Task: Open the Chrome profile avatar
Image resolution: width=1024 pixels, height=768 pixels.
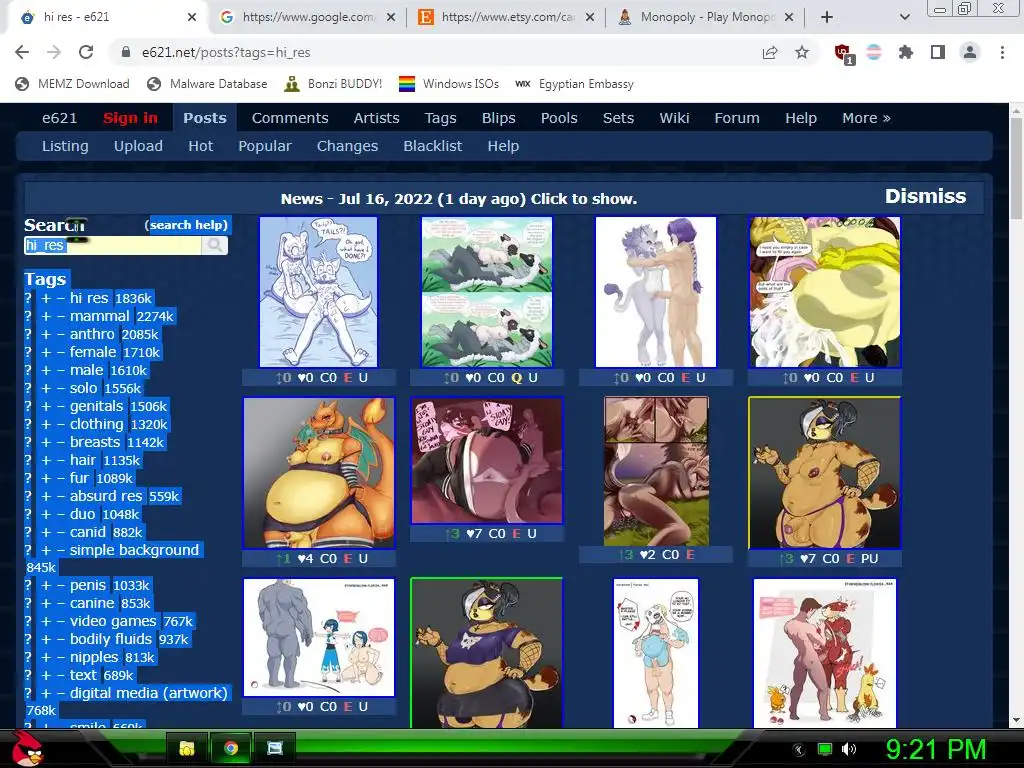Action: 970,52
